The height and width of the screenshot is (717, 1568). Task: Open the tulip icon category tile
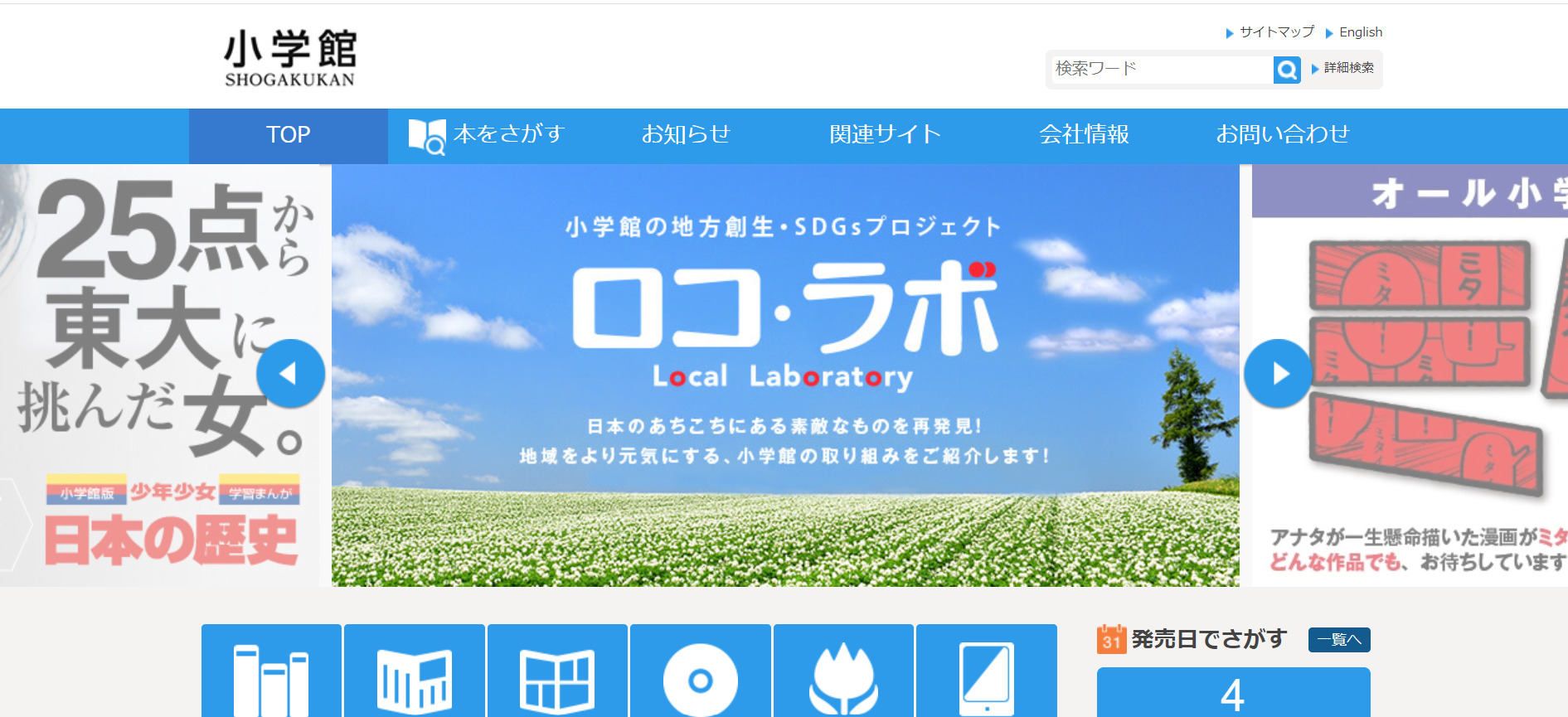843,671
